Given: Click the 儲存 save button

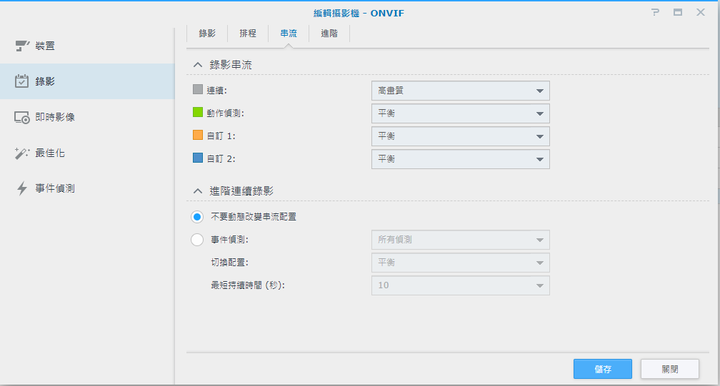Looking at the screenshot, I should 602,369.
